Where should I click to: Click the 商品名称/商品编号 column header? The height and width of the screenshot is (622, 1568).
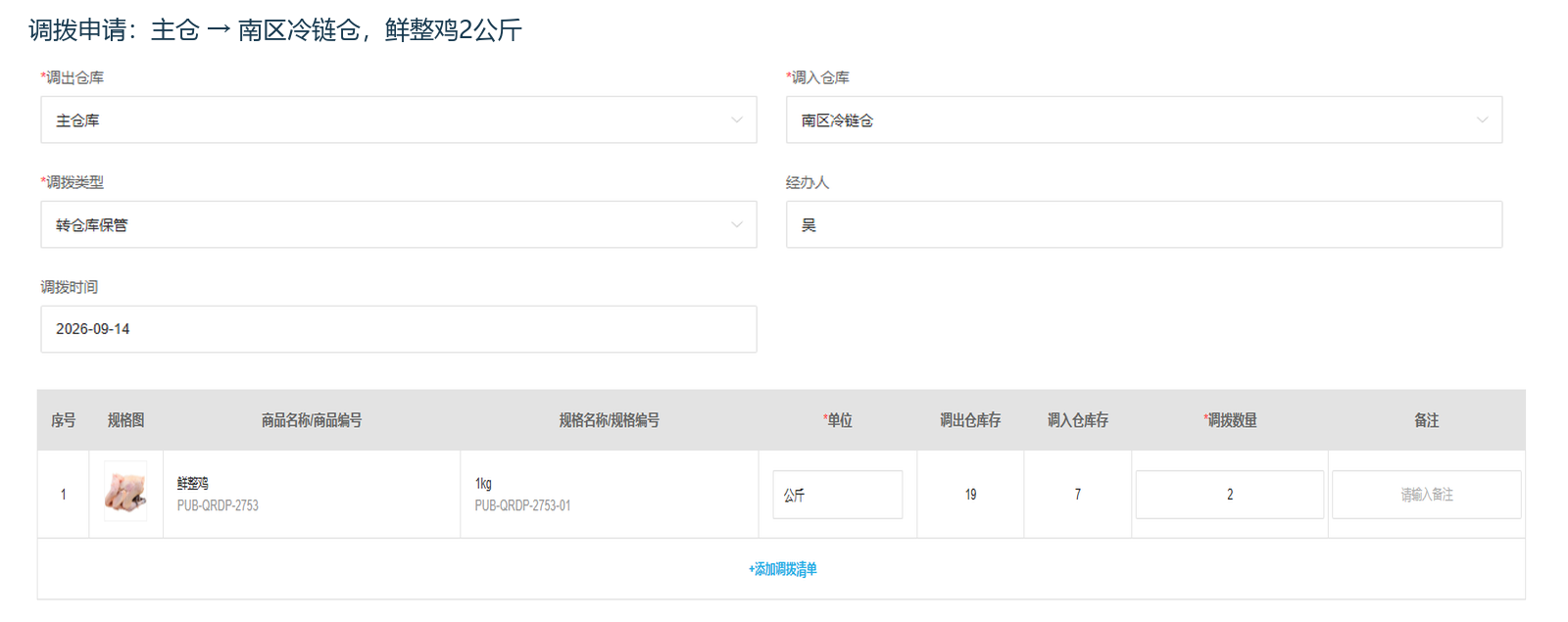point(312,420)
